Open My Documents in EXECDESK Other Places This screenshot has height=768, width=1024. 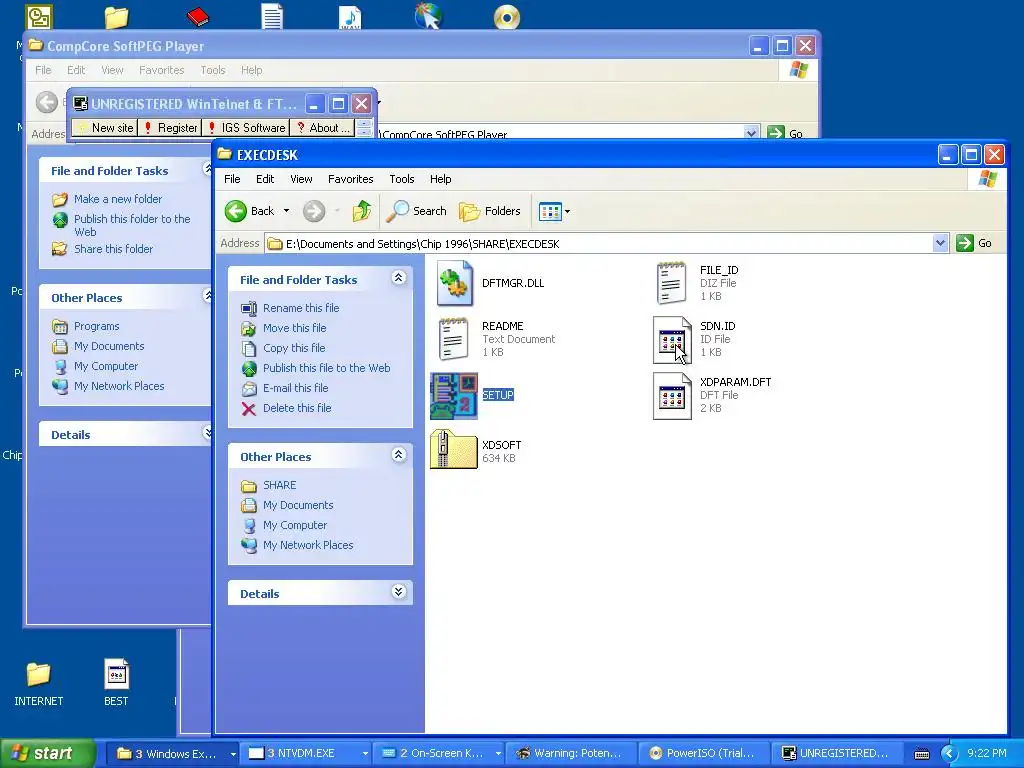coord(298,505)
